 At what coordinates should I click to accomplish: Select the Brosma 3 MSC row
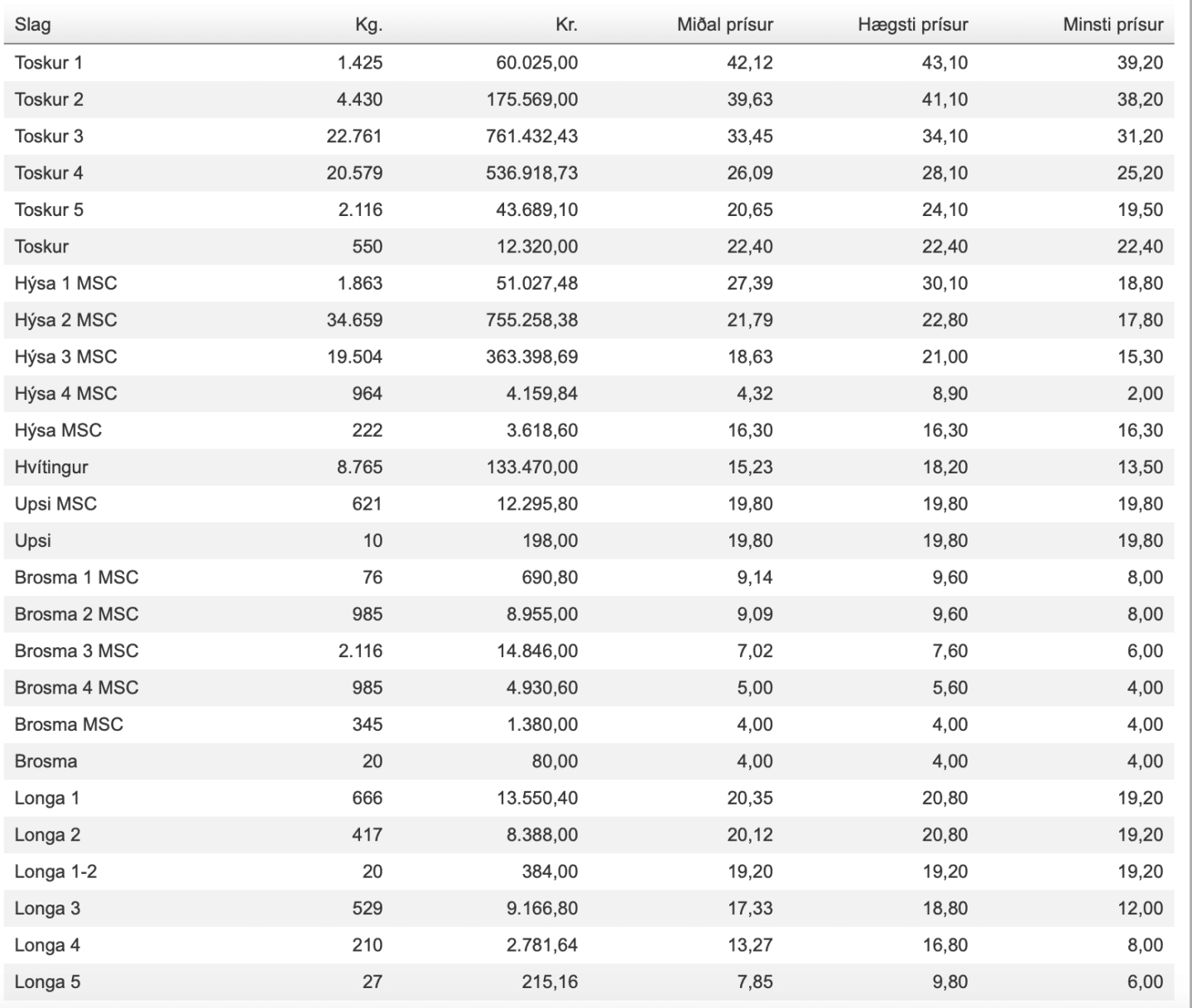pos(589,651)
